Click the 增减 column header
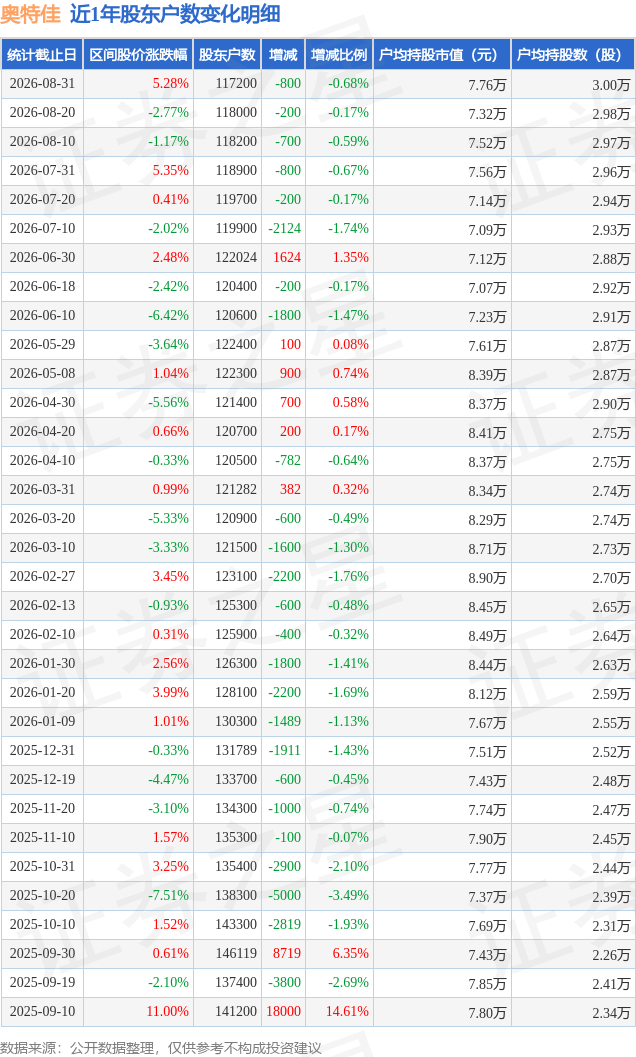Image resolution: width=636 pixels, height=1057 pixels. (x=283, y=55)
